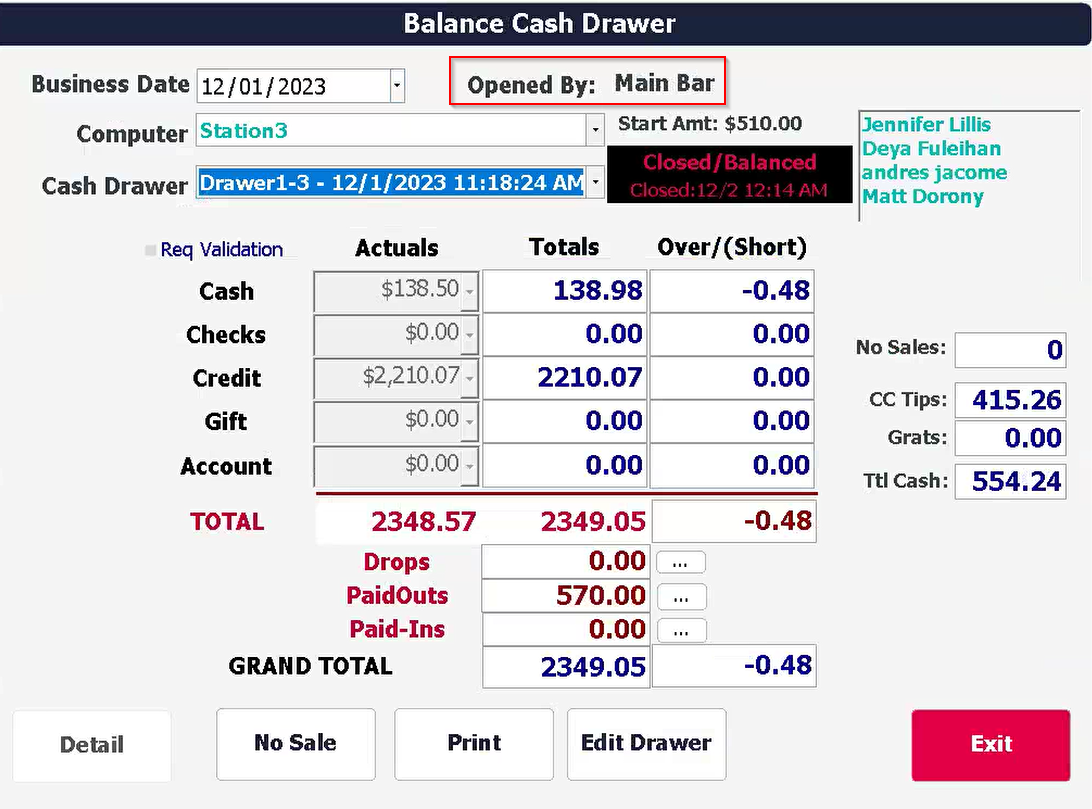Click the Credit totals value 2210.07
Viewport: 1092px width, 809px height.
point(565,378)
